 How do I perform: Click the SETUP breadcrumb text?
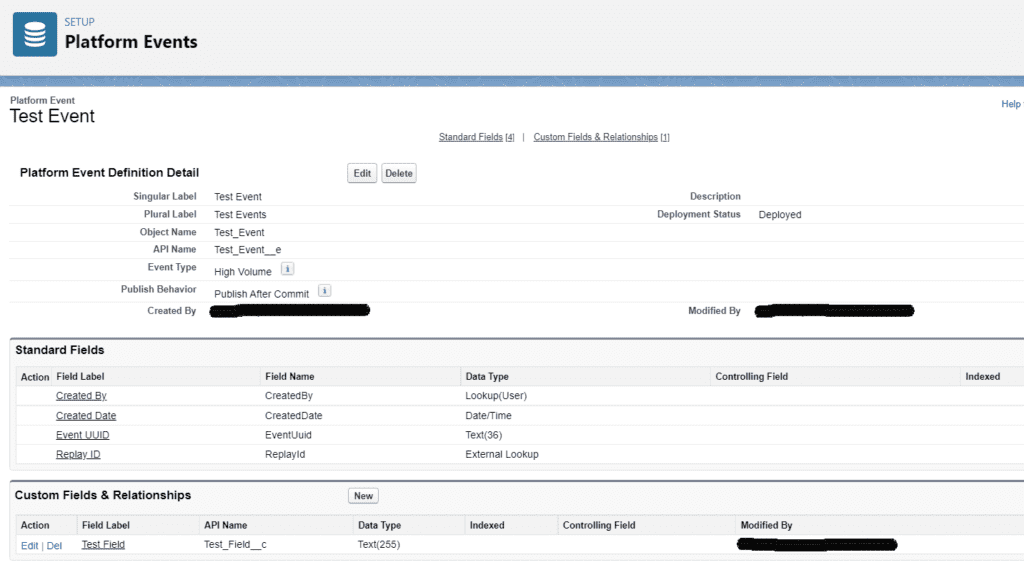point(79,22)
